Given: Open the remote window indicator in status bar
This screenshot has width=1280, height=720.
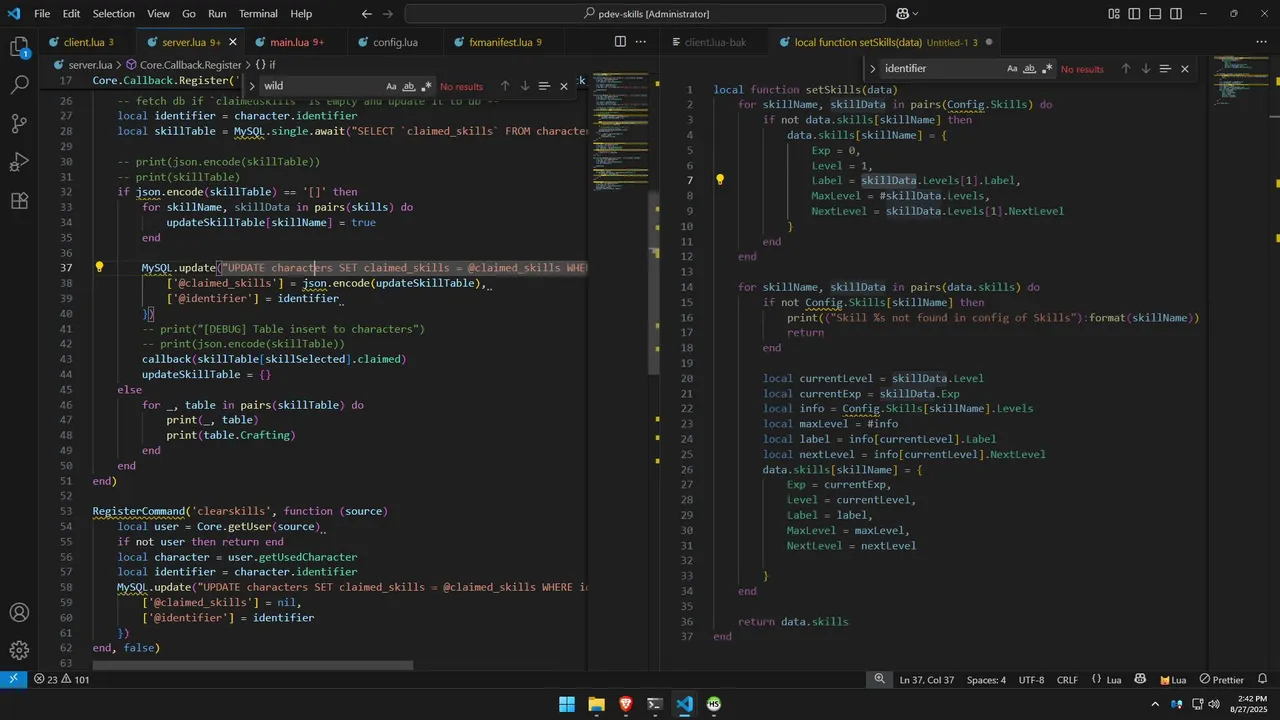Looking at the screenshot, I should (x=13, y=680).
